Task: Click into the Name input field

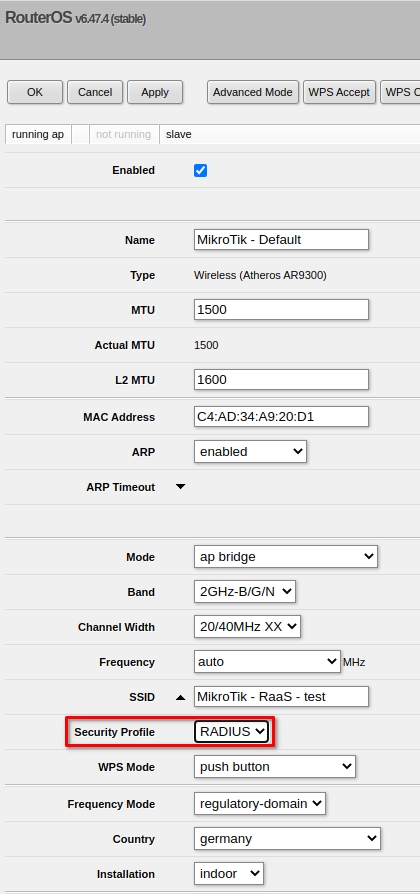Action: pyautogui.click(x=282, y=239)
